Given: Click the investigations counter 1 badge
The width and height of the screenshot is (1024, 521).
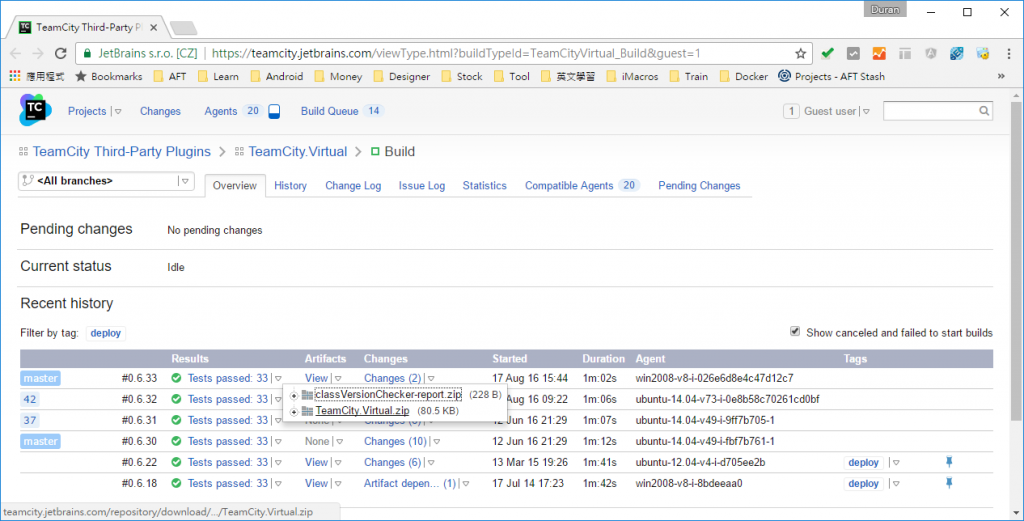Looking at the screenshot, I should [791, 111].
